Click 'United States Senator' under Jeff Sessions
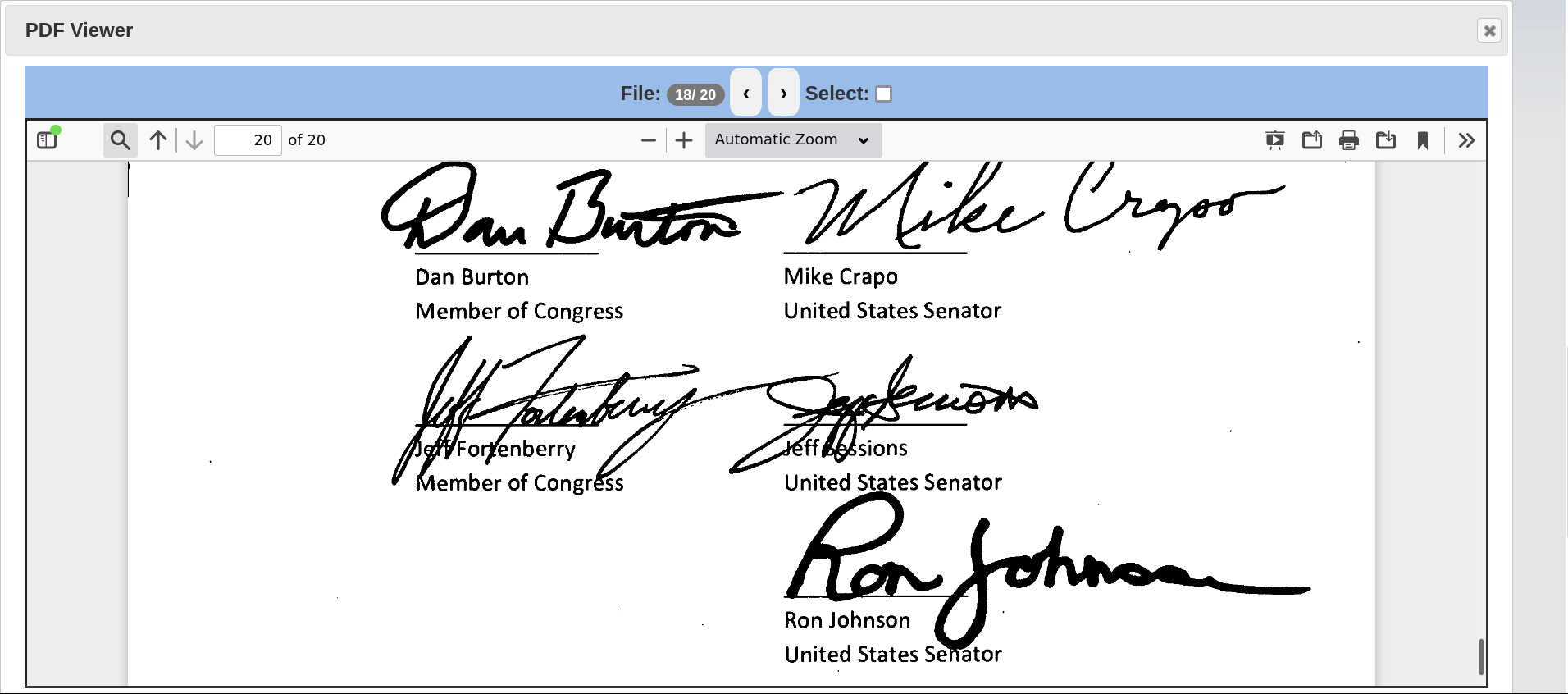 pos(892,482)
